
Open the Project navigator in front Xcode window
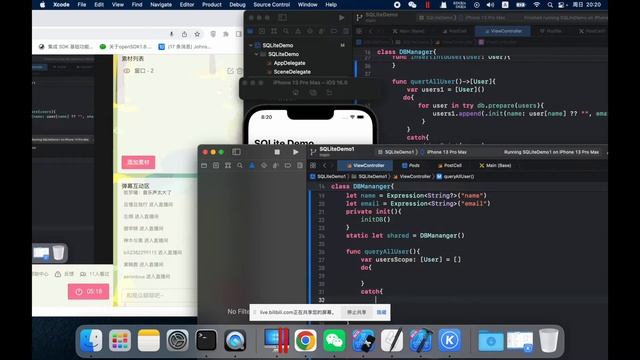204,165
